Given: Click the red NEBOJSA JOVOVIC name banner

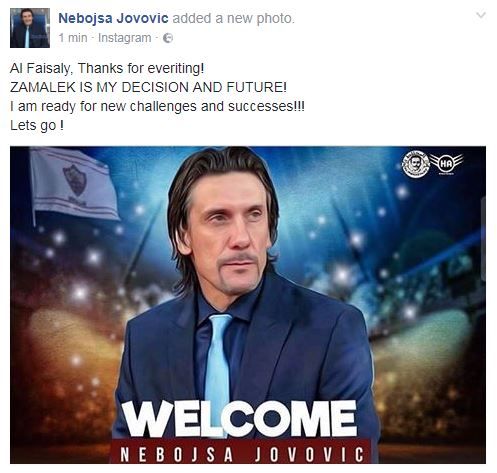Looking at the screenshot, I should tap(241, 454).
